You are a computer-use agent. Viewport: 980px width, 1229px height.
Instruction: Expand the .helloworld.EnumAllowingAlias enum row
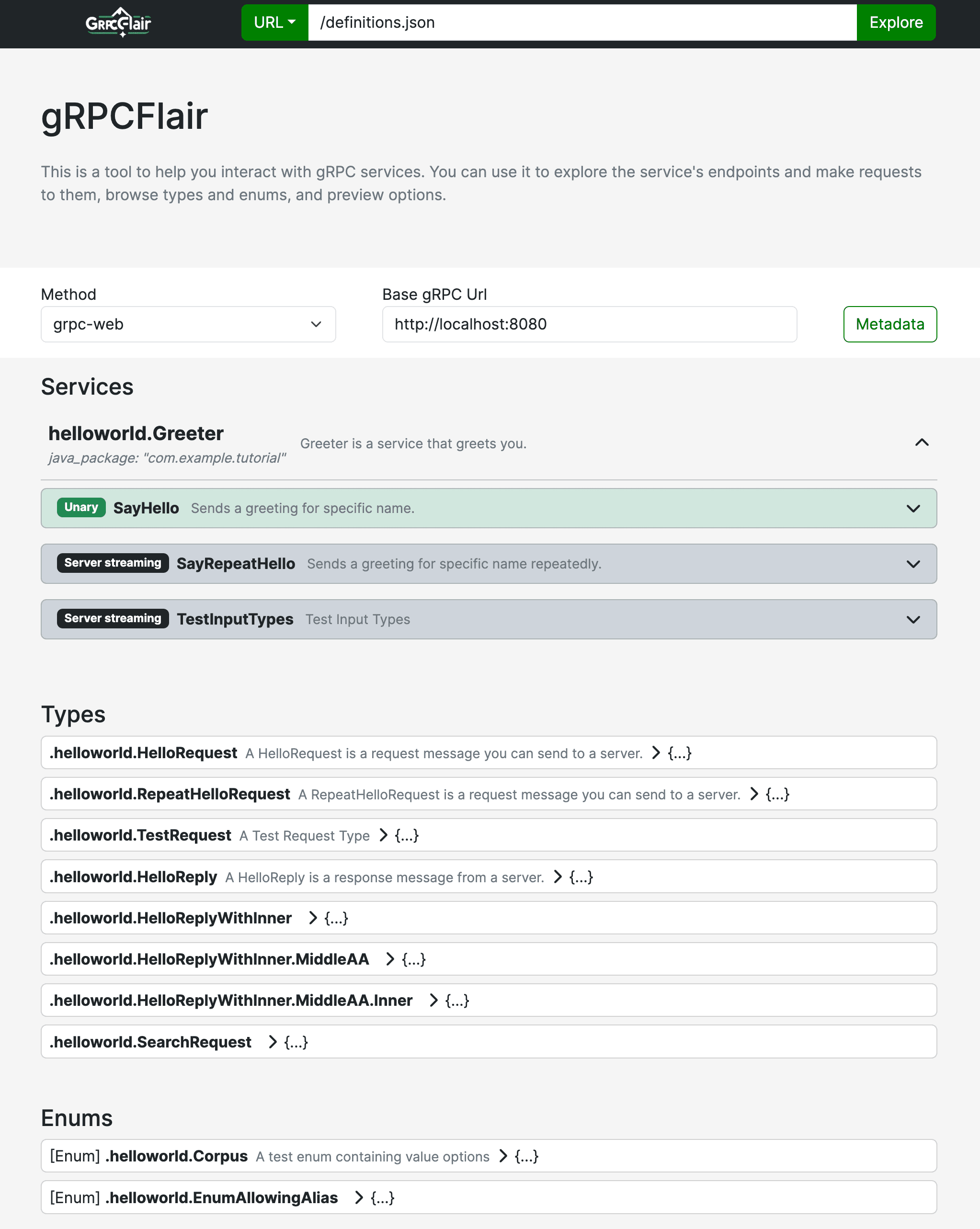click(359, 1198)
